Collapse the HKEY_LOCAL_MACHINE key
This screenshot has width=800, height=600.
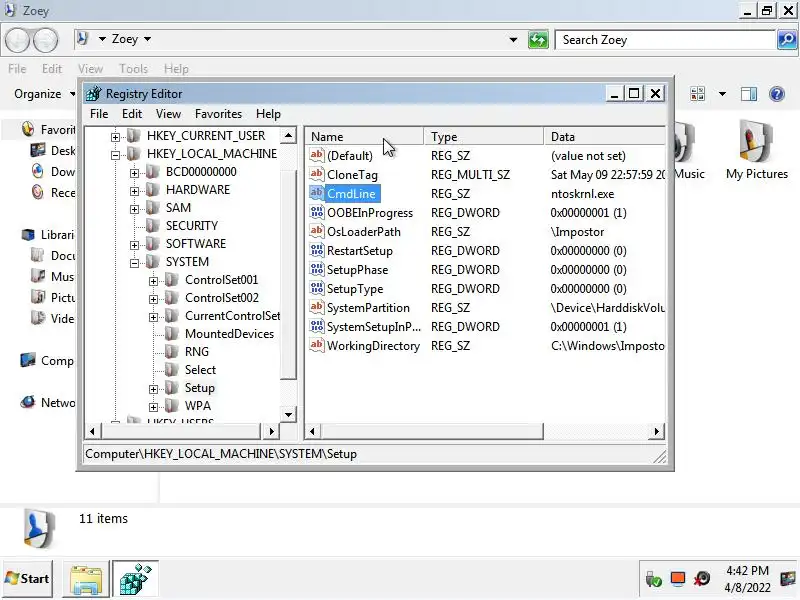115,155
